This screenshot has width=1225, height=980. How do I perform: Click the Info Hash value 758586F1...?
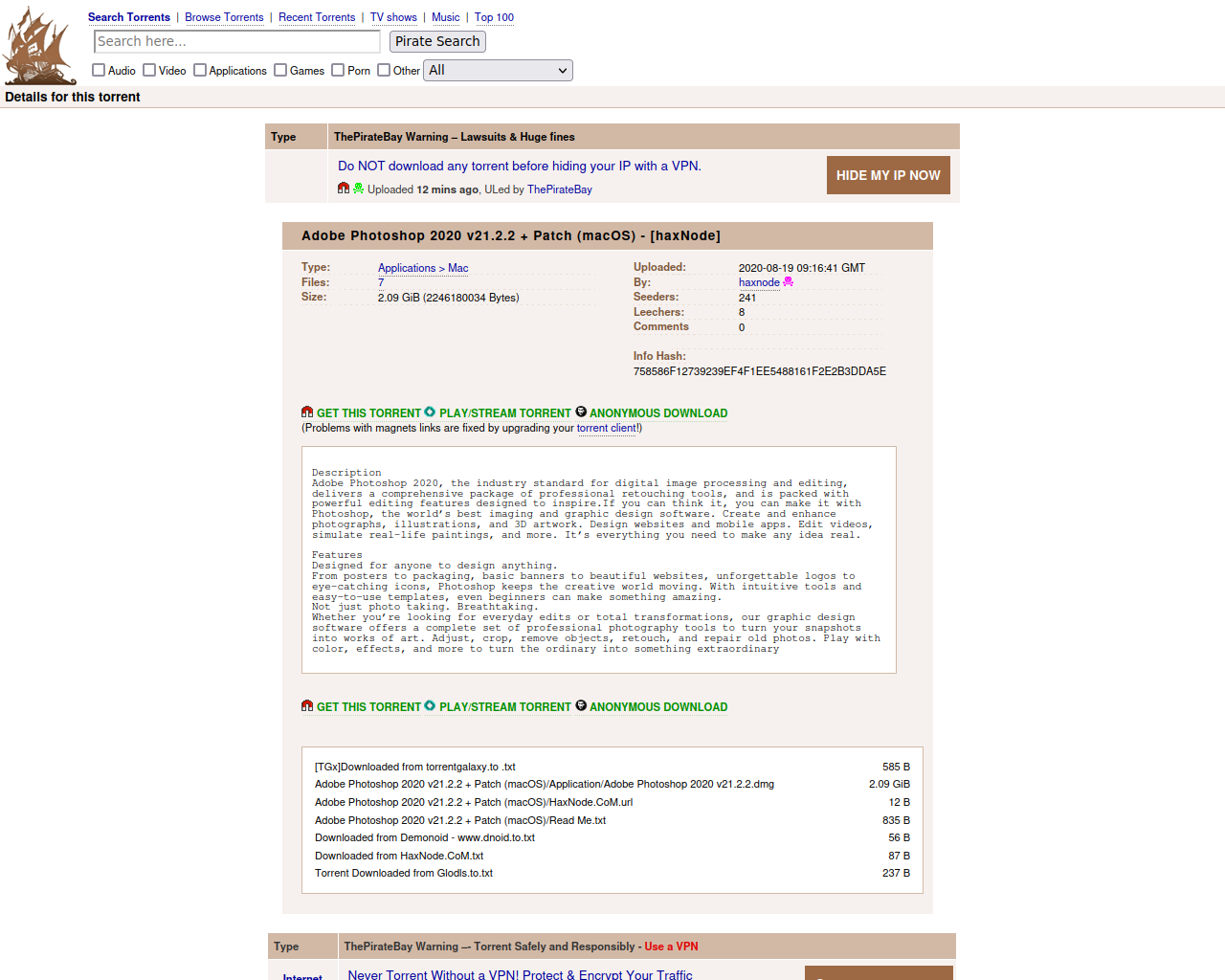[x=760, y=371]
